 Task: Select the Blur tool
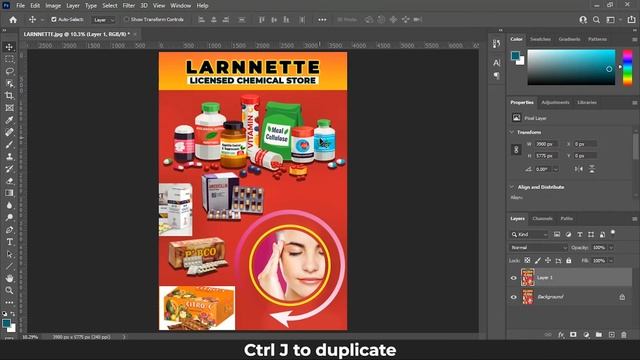tap(9, 205)
